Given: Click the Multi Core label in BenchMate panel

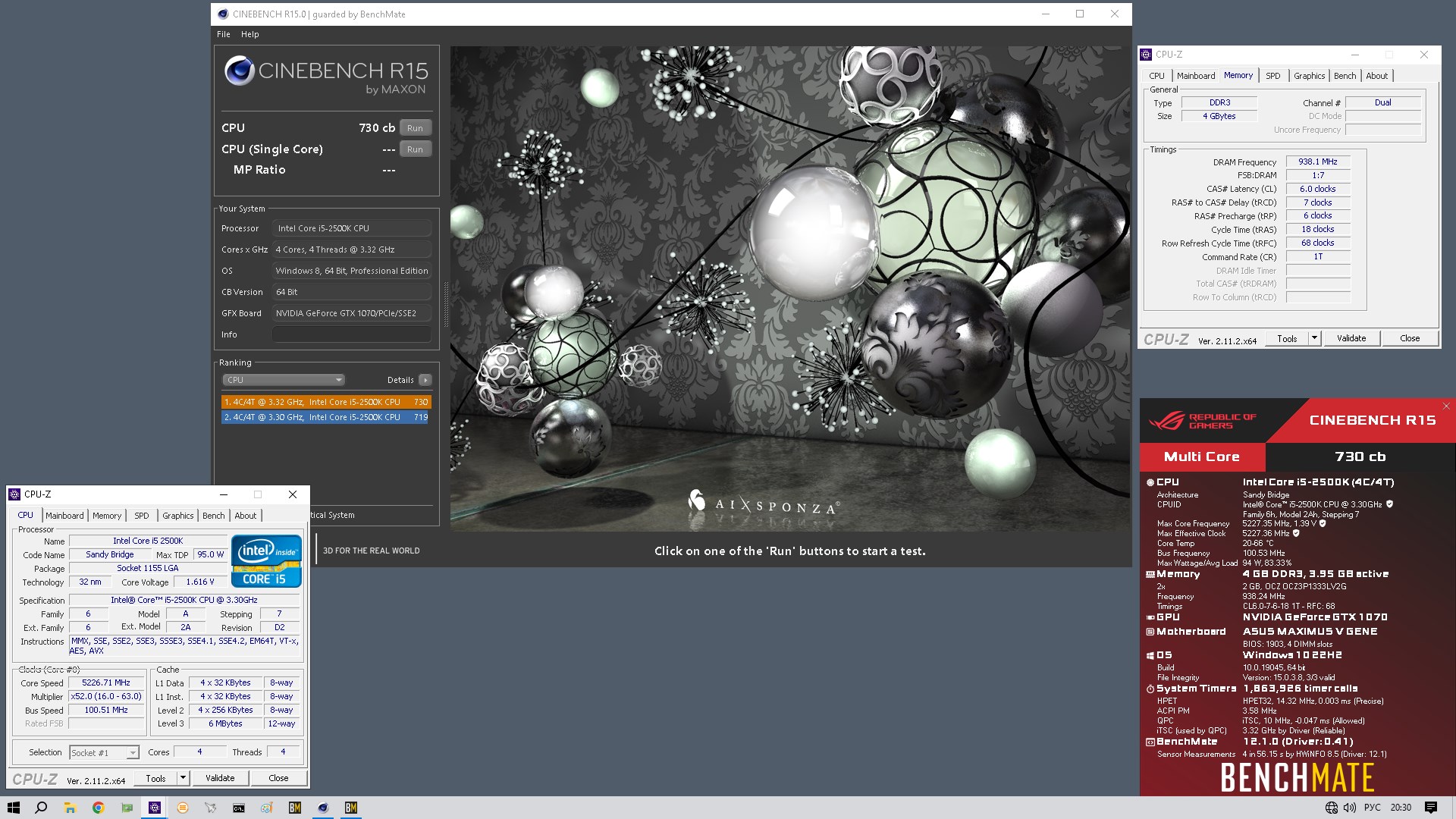Looking at the screenshot, I should click(x=1202, y=457).
